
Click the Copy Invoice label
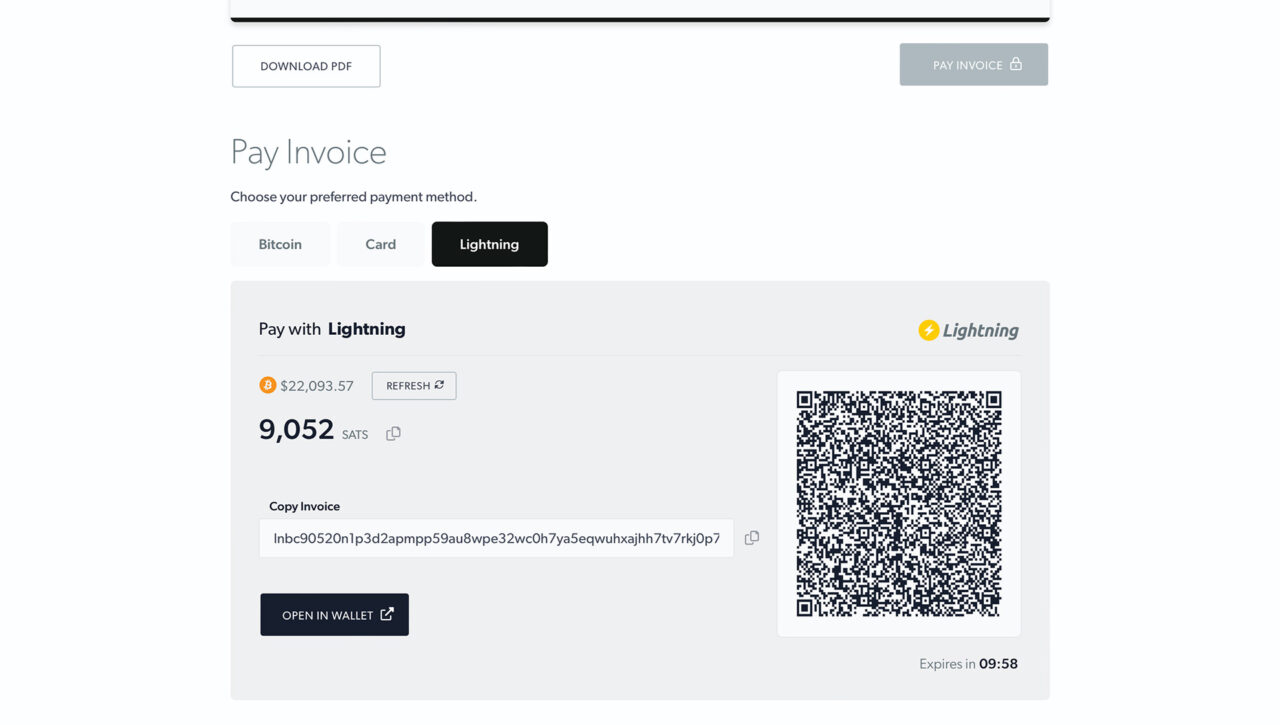point(304,506)
